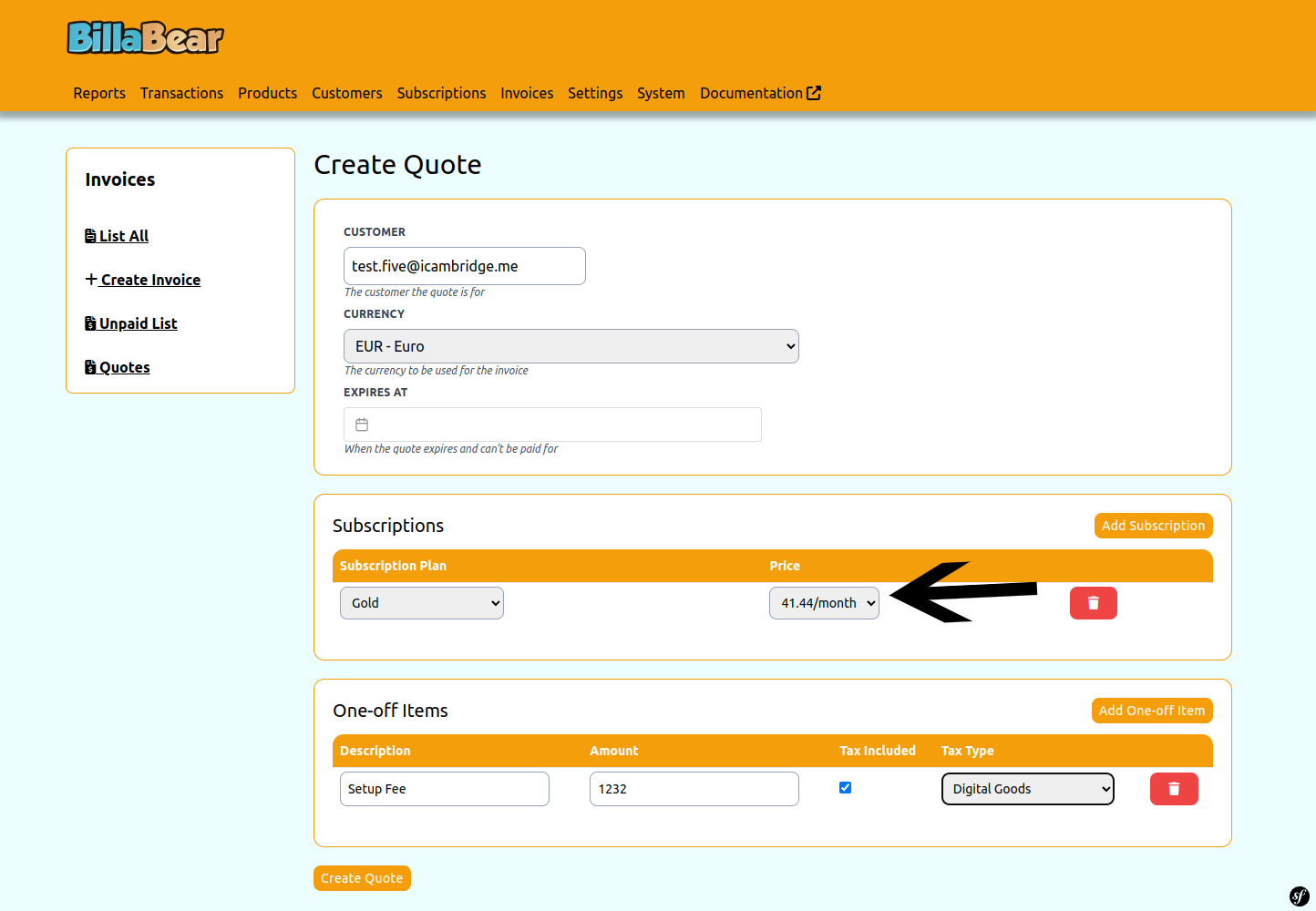Image resolution: width=1316 pixels, height=911 pixels.
Task: Open the Quotes link
Action: (118, 367)
